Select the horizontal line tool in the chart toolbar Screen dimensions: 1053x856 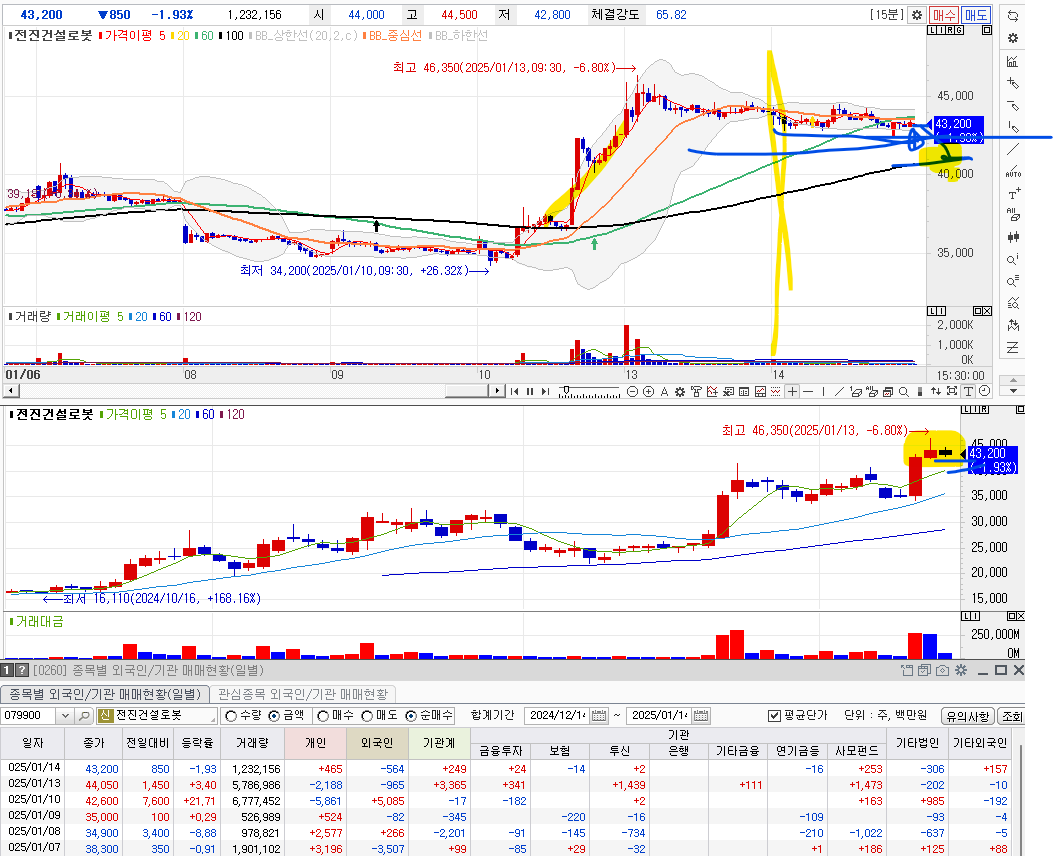(808, 391)
